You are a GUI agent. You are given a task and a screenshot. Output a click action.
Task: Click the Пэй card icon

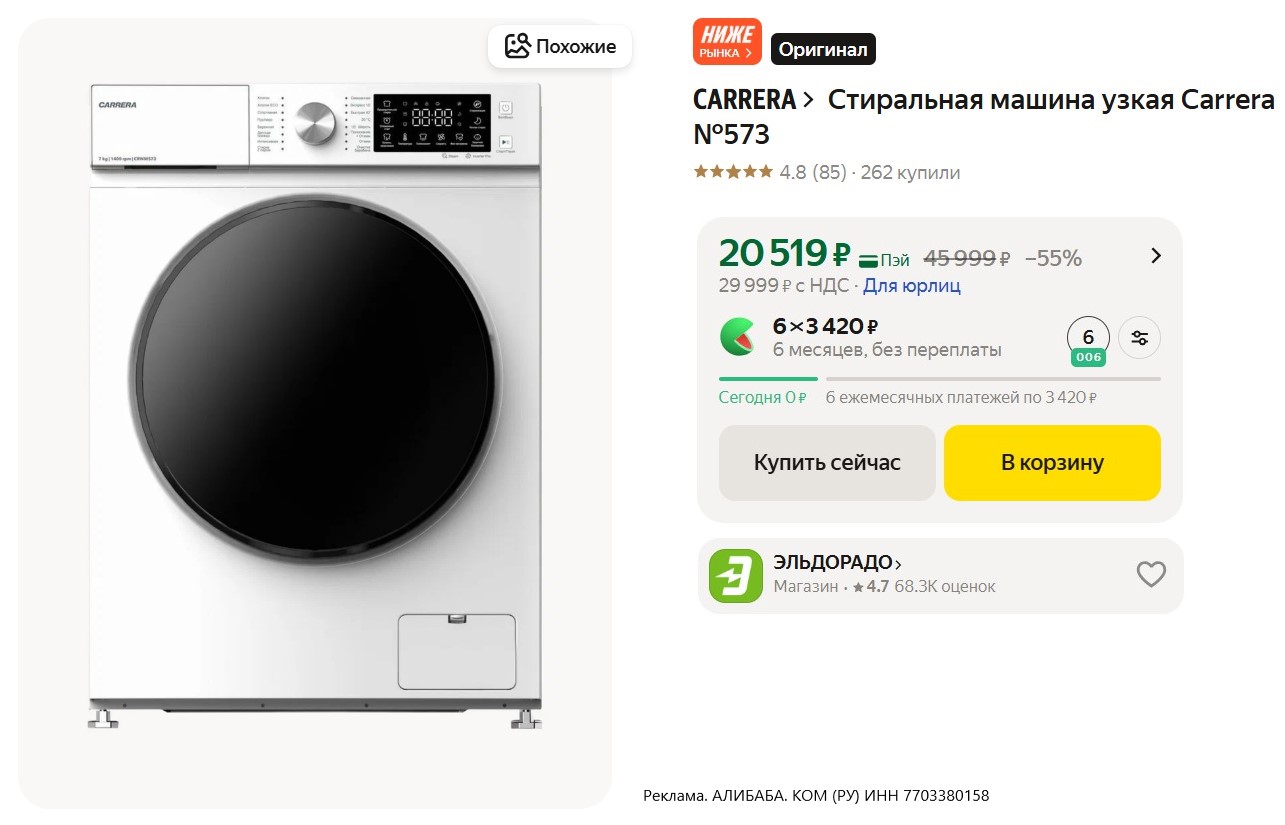coord(869,260)
